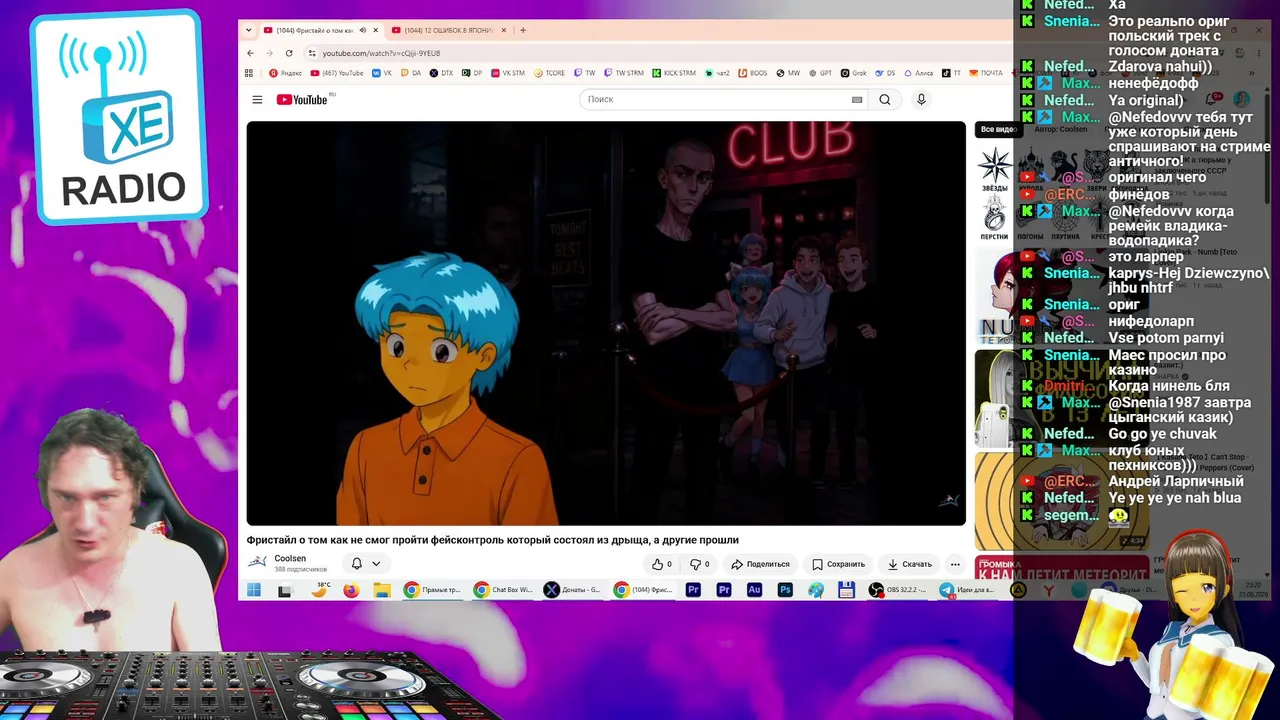Click the browser address bar URL
Screen dimensions: 1280x720
click(x=381, y=53)
